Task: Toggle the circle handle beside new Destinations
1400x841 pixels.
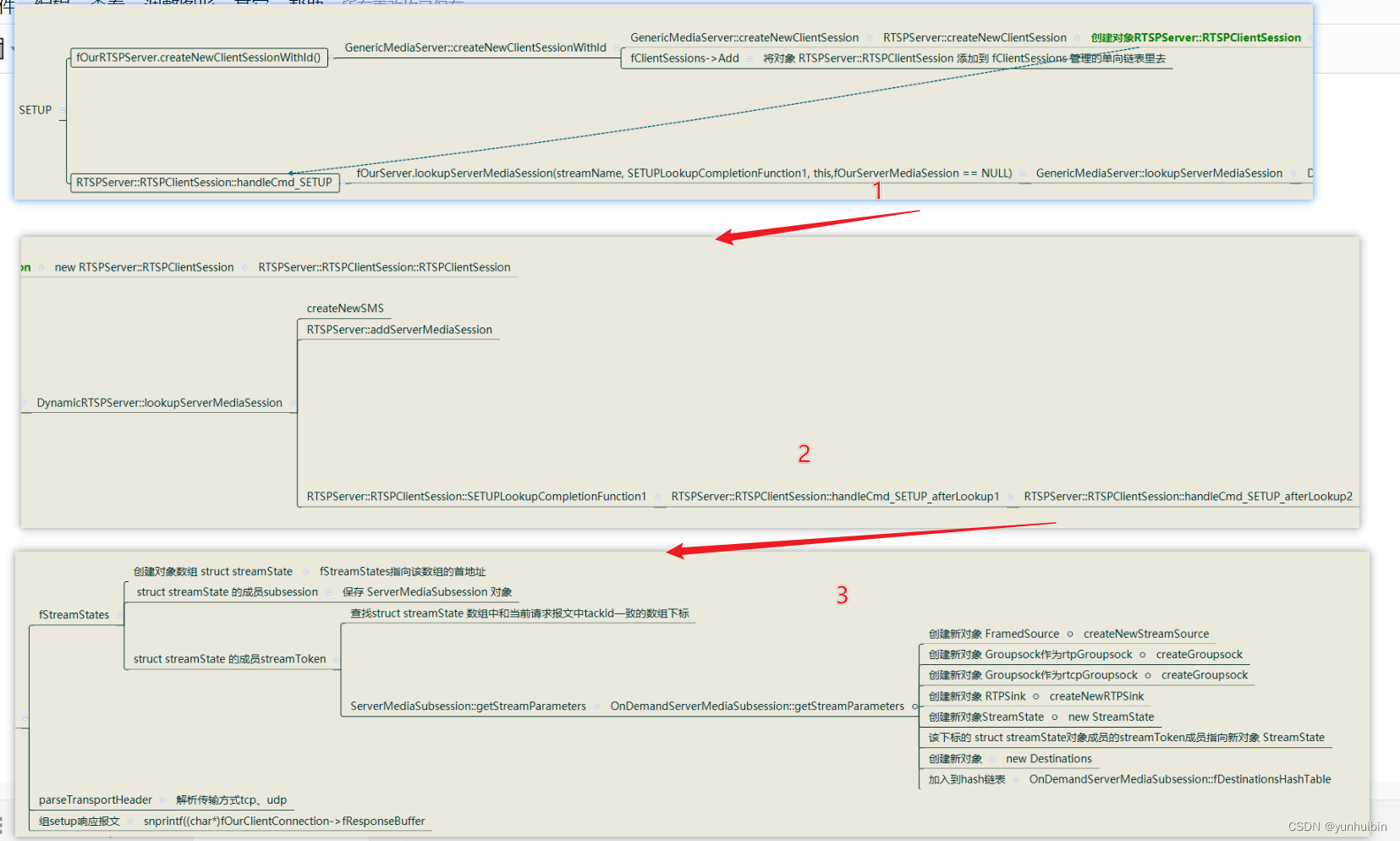Action: point(992,758)
